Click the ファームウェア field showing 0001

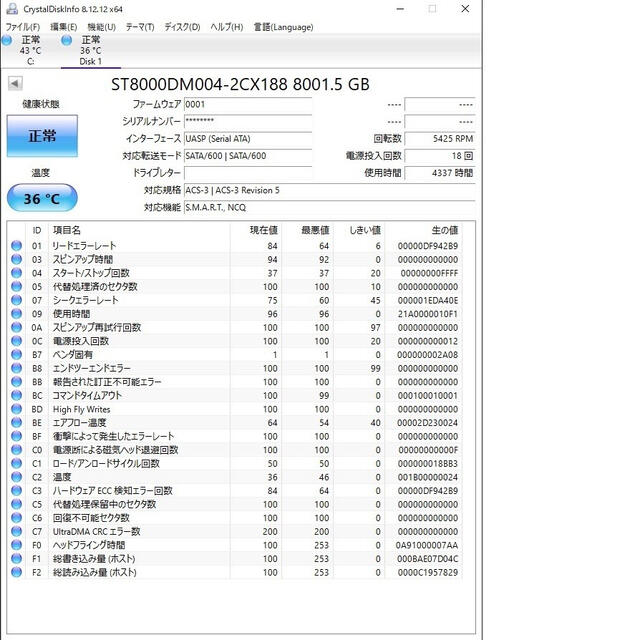(248, 104)
